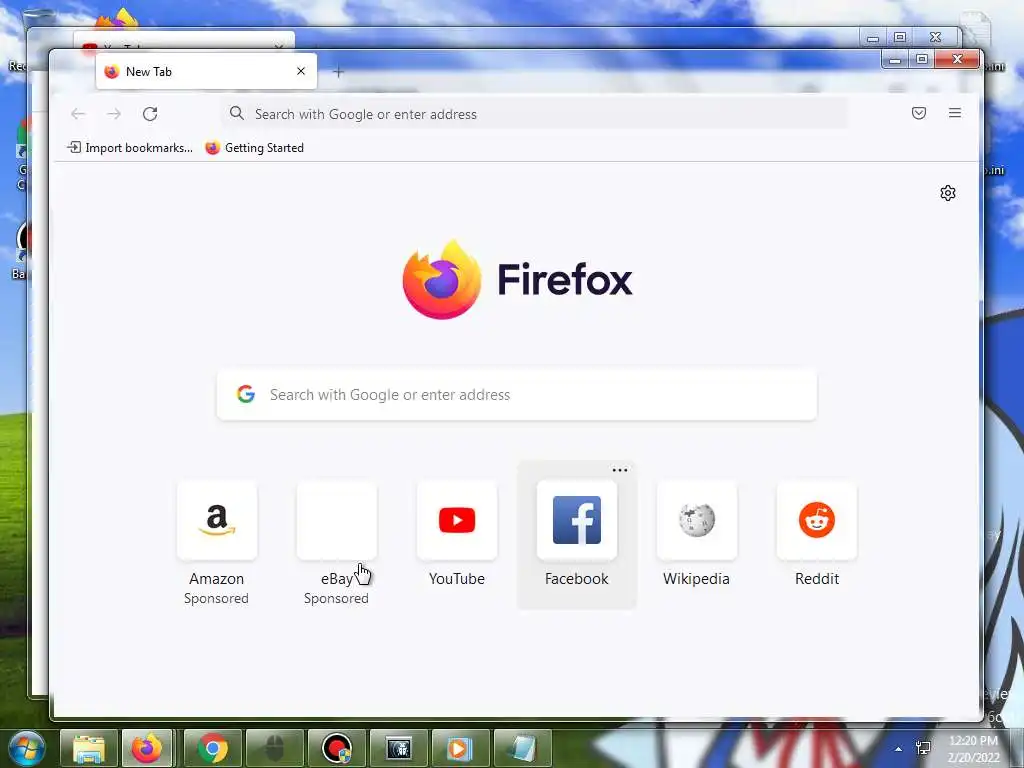The width and height of the screenshot is (1024, 768).
Task: Show hidden system tray icons
Action: tap(899, 749)
